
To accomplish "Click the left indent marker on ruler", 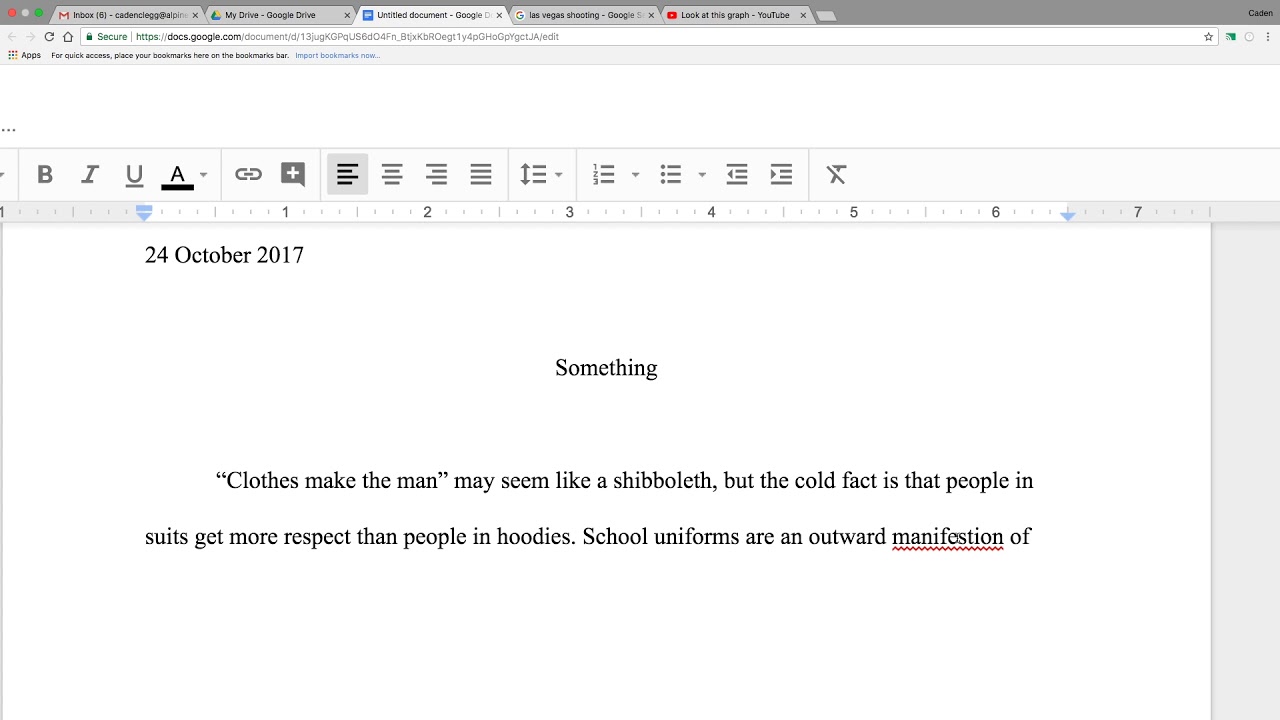I will pos(144,213).
